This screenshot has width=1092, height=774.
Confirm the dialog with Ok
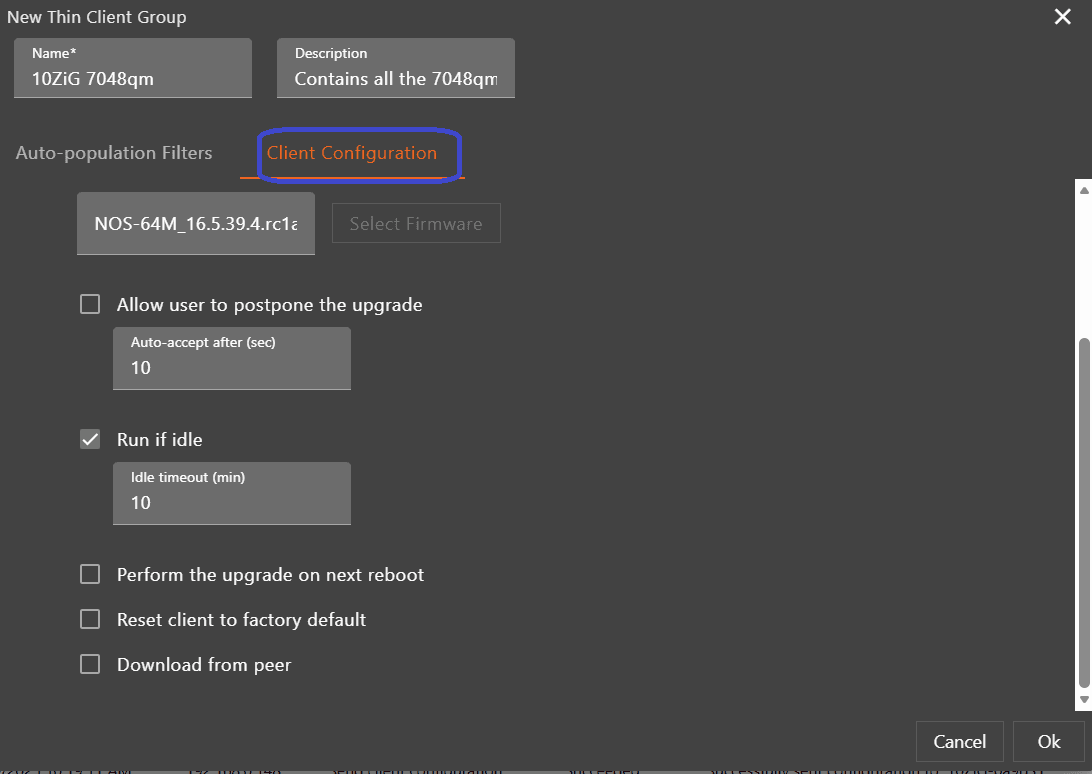click(1048, 742)
